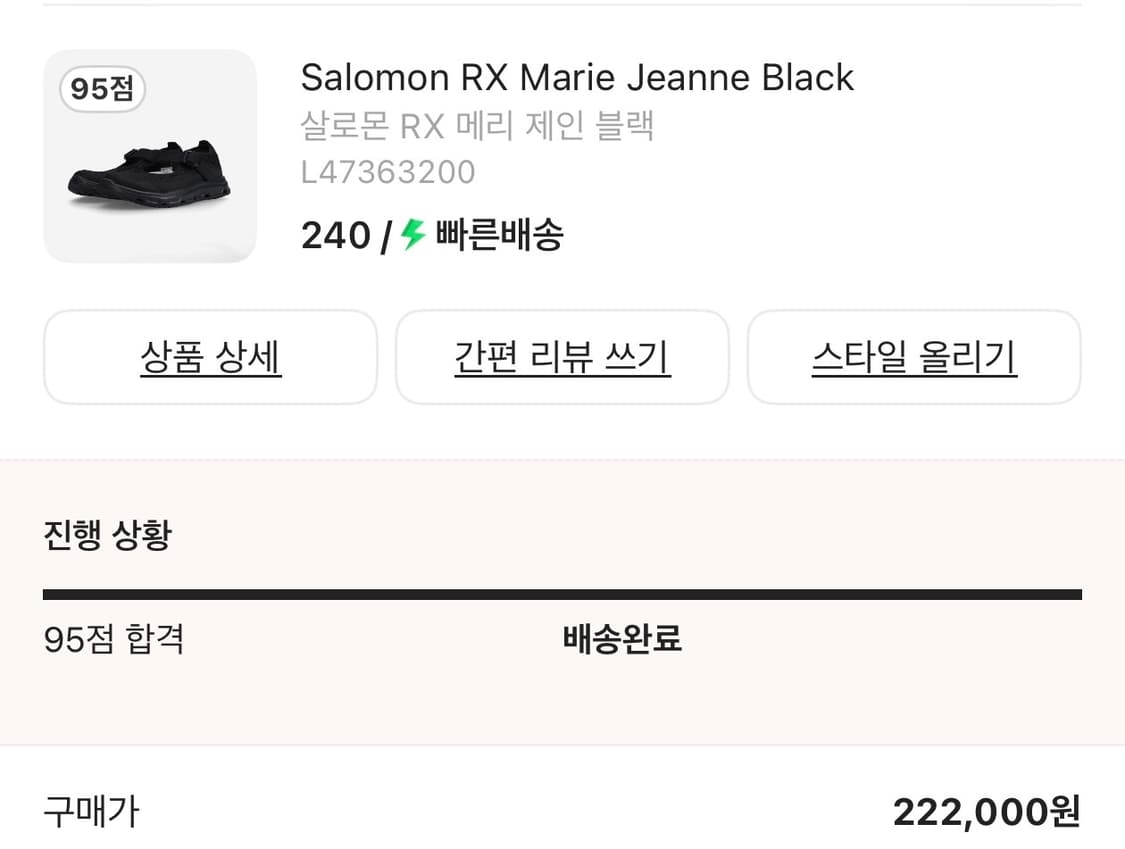The width and height of the screenshot is (1125, 849).
Task: Expand the 구매가 price details
Action: (91, 813)
